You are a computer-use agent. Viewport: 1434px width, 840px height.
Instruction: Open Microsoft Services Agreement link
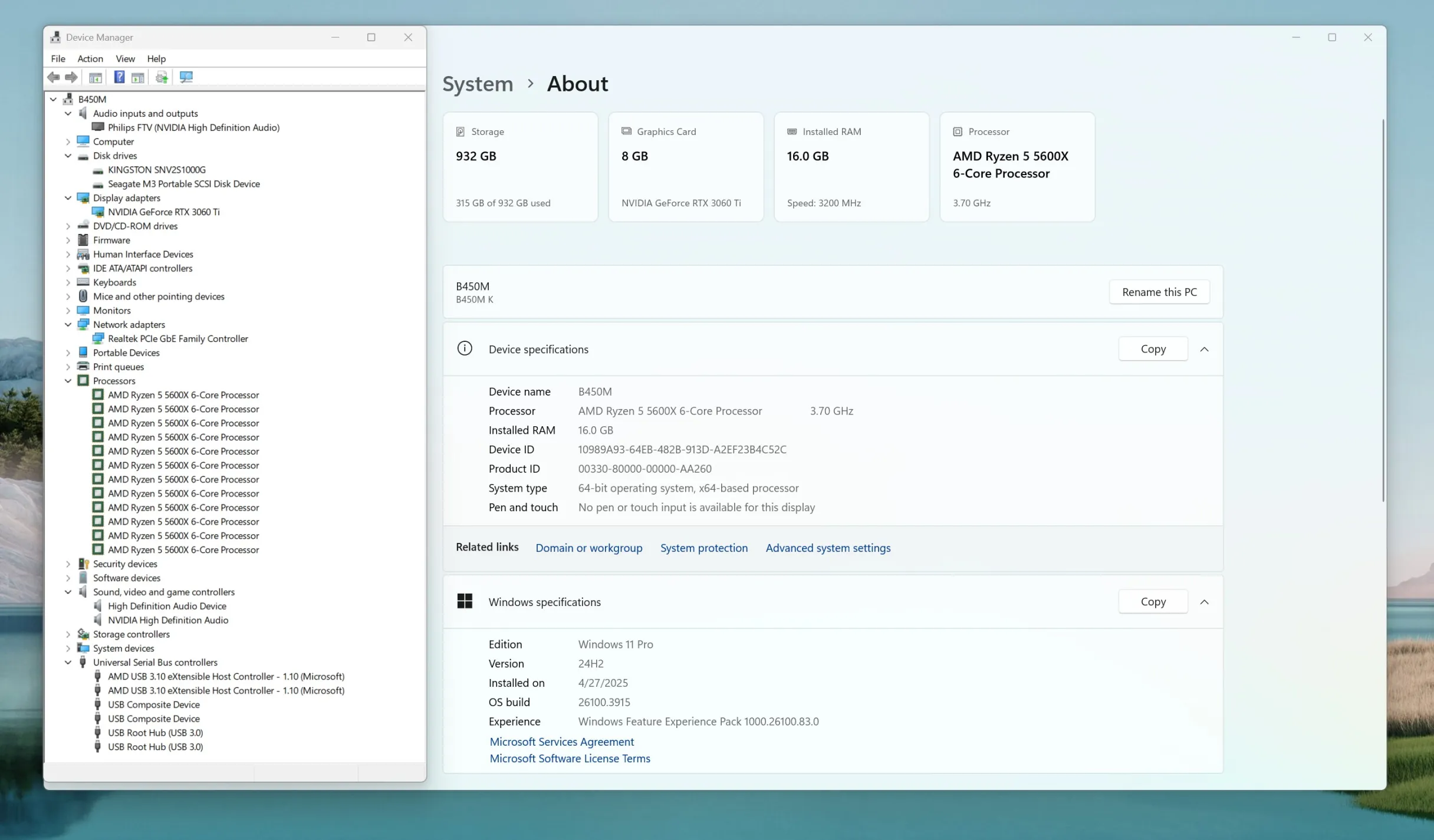tap(561, 742)
